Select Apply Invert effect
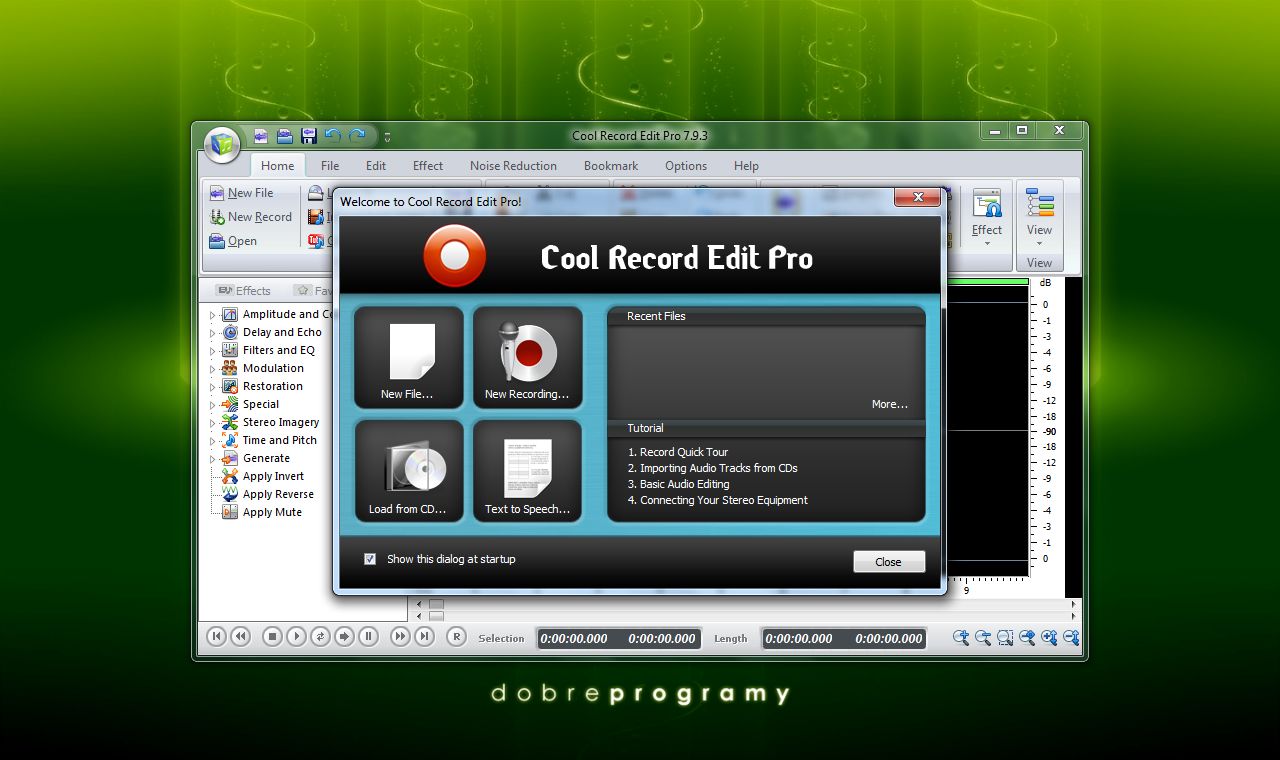This screenshot has height=760, width=1280. pyautogui.click(x=273, y=476)
